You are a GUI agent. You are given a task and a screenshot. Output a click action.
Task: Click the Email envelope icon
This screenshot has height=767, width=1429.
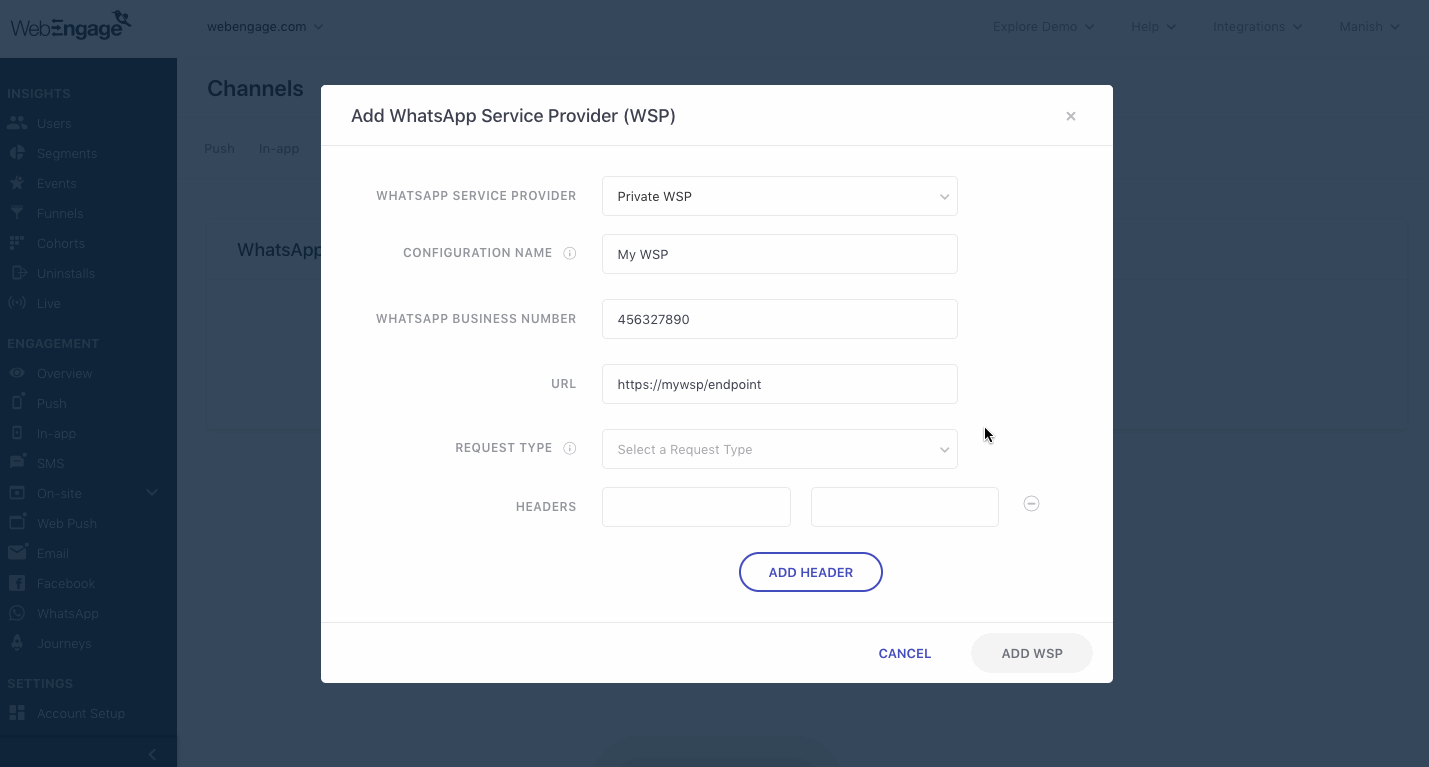pos(17,553)
